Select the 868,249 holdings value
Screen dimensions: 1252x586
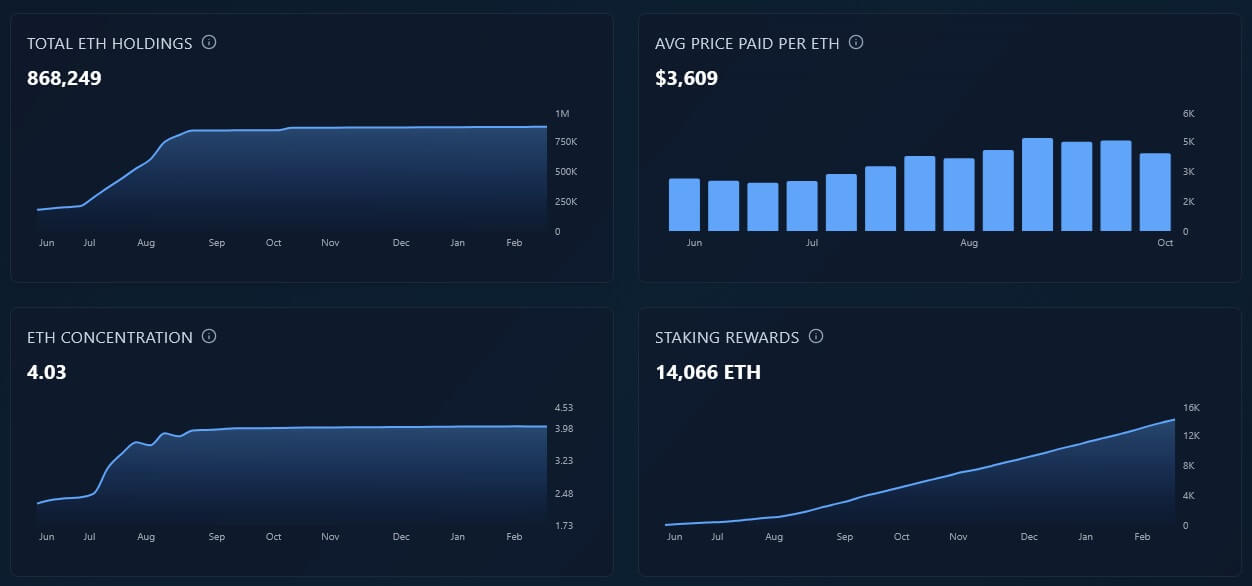(63, 78)
